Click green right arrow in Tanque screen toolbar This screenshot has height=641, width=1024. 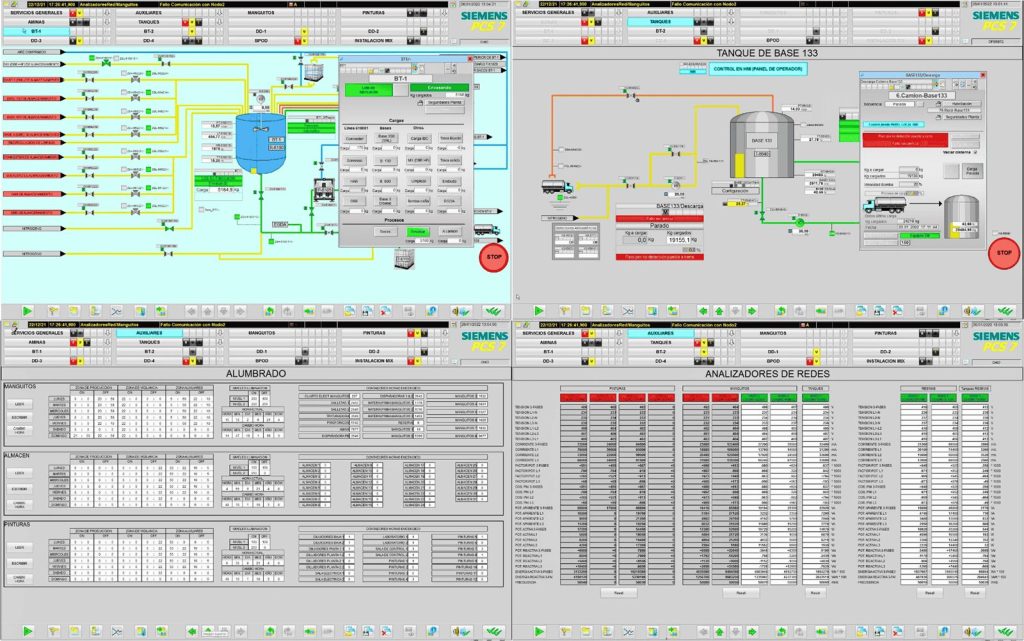752,311
